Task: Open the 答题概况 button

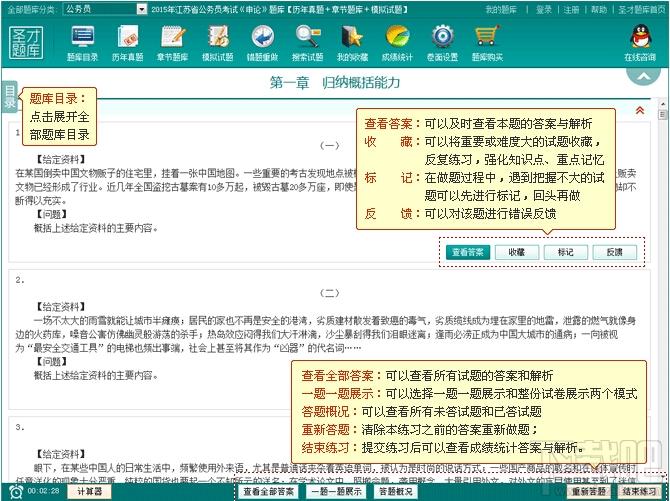Action: 396,492
